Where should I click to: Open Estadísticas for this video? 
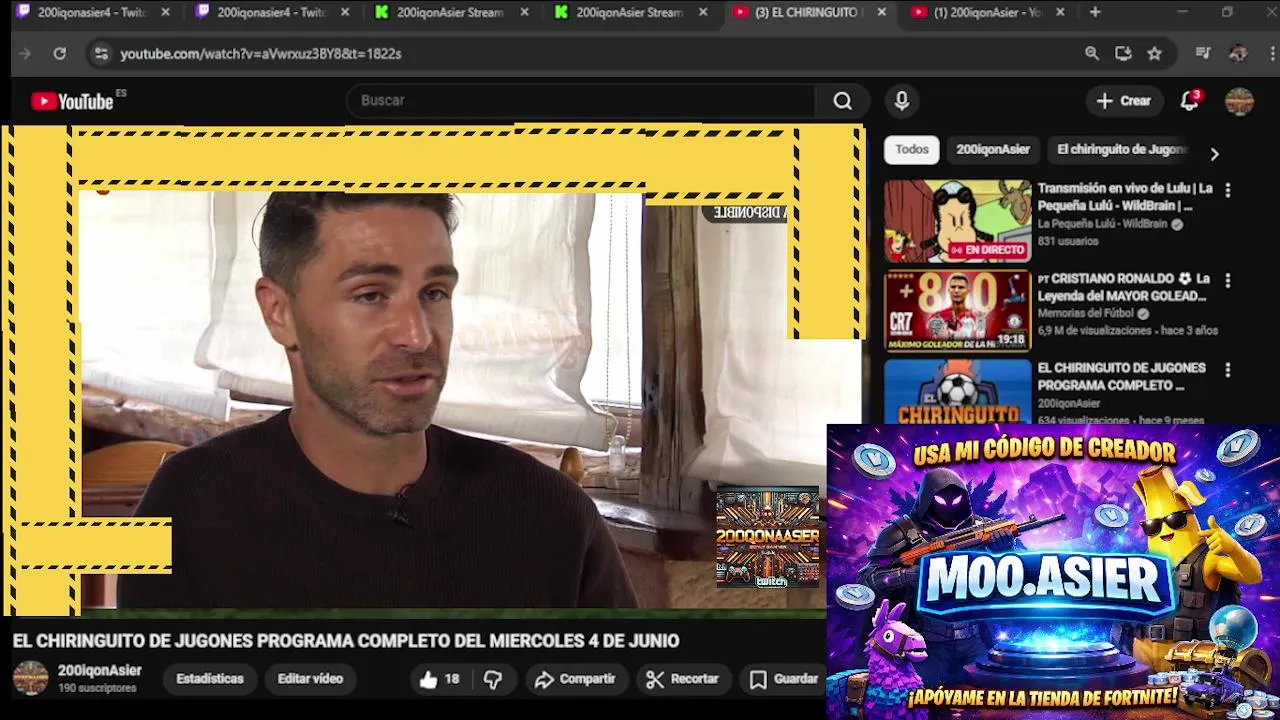(x=210, y=679)
